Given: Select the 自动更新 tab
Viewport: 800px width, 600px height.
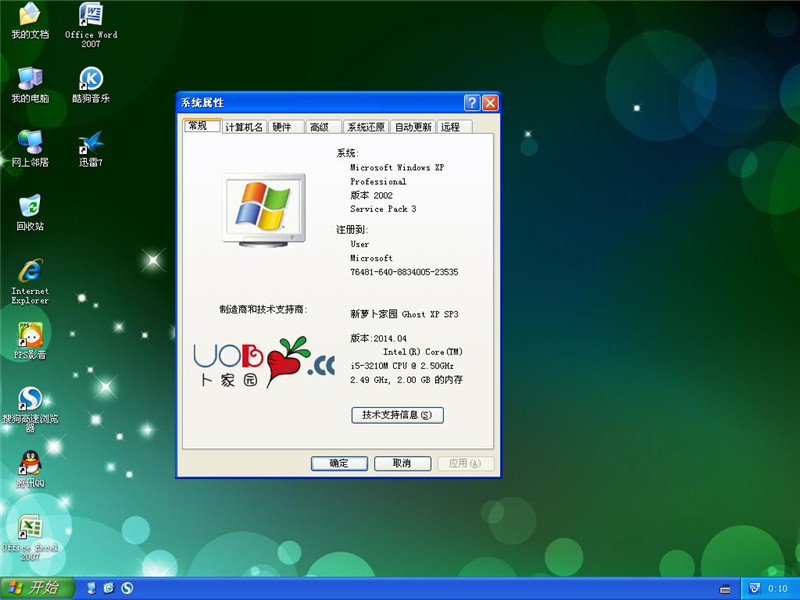Looking at the screenshot, I should coord(413,127).
